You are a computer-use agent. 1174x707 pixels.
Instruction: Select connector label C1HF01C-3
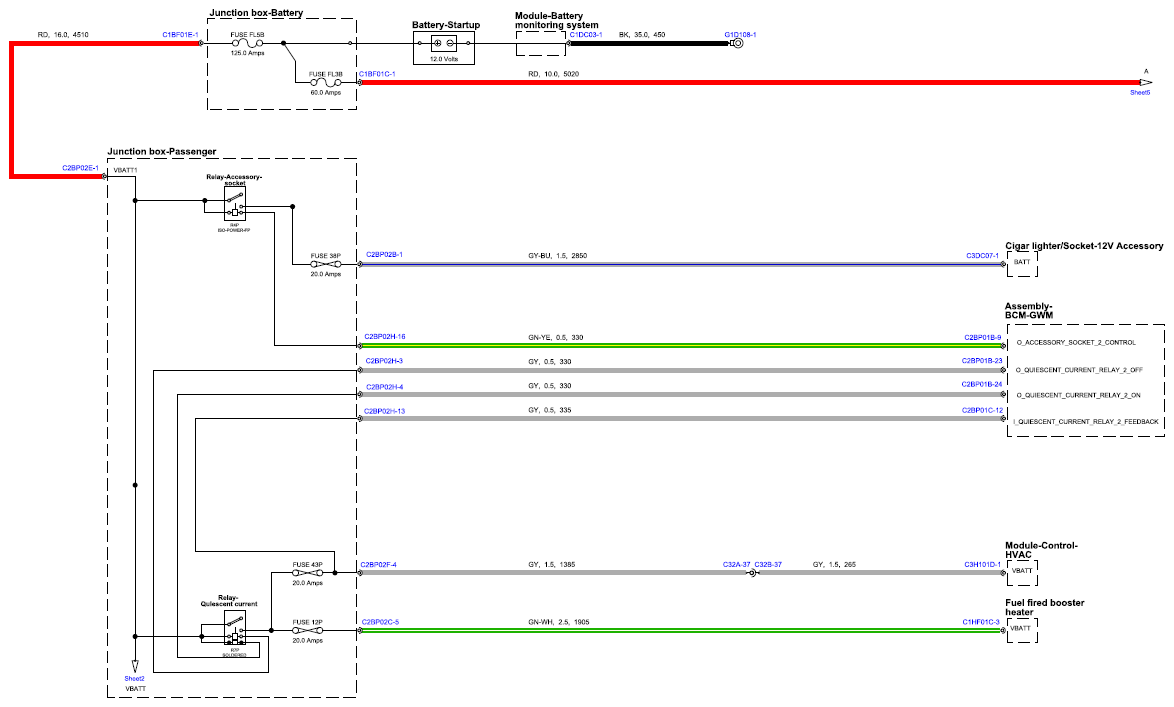981,622
